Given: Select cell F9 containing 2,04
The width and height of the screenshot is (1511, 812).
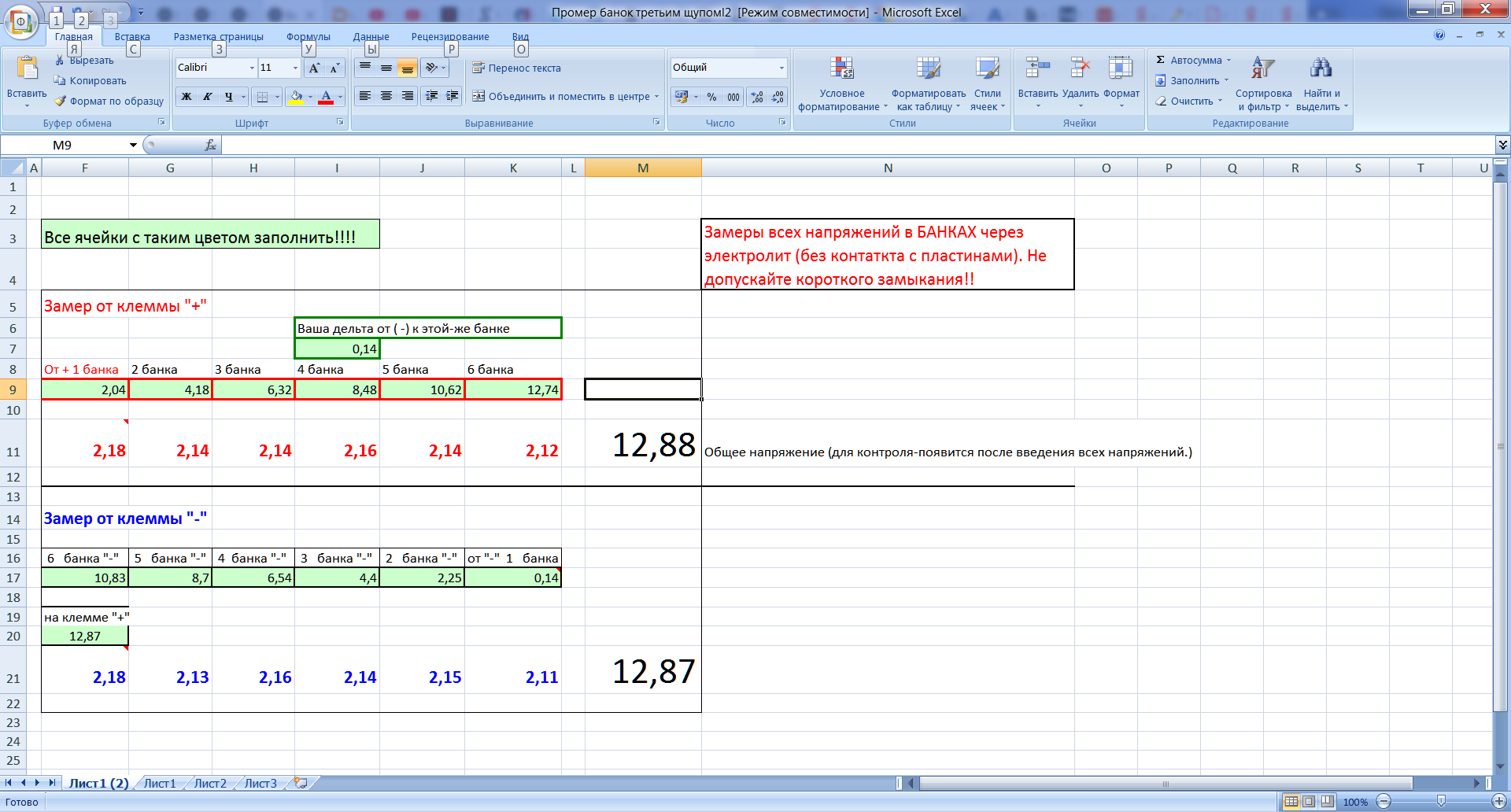Looking at the screenshot, I should click(85, 389).
